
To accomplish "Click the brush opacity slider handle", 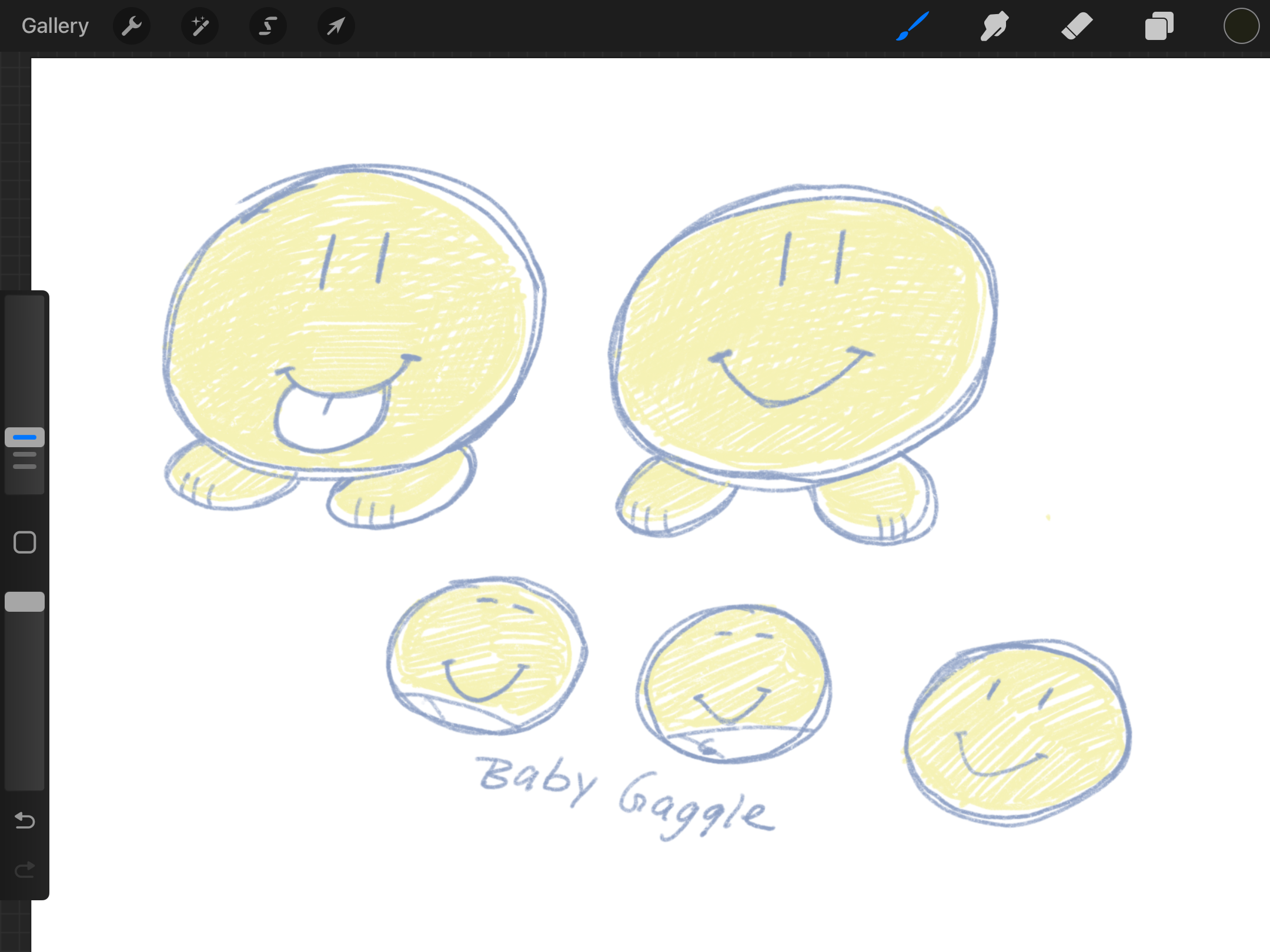I will pyautogui.click(x=25, y=602).
